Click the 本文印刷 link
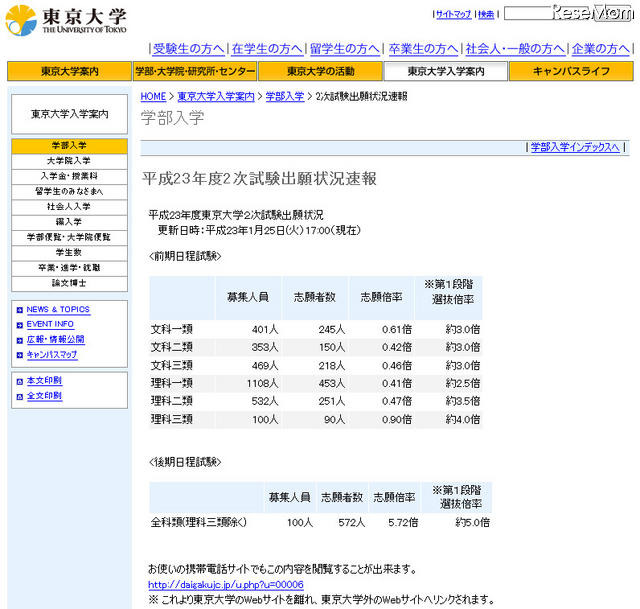This screenshot has height=609, width=640. (x=44, y=381)
